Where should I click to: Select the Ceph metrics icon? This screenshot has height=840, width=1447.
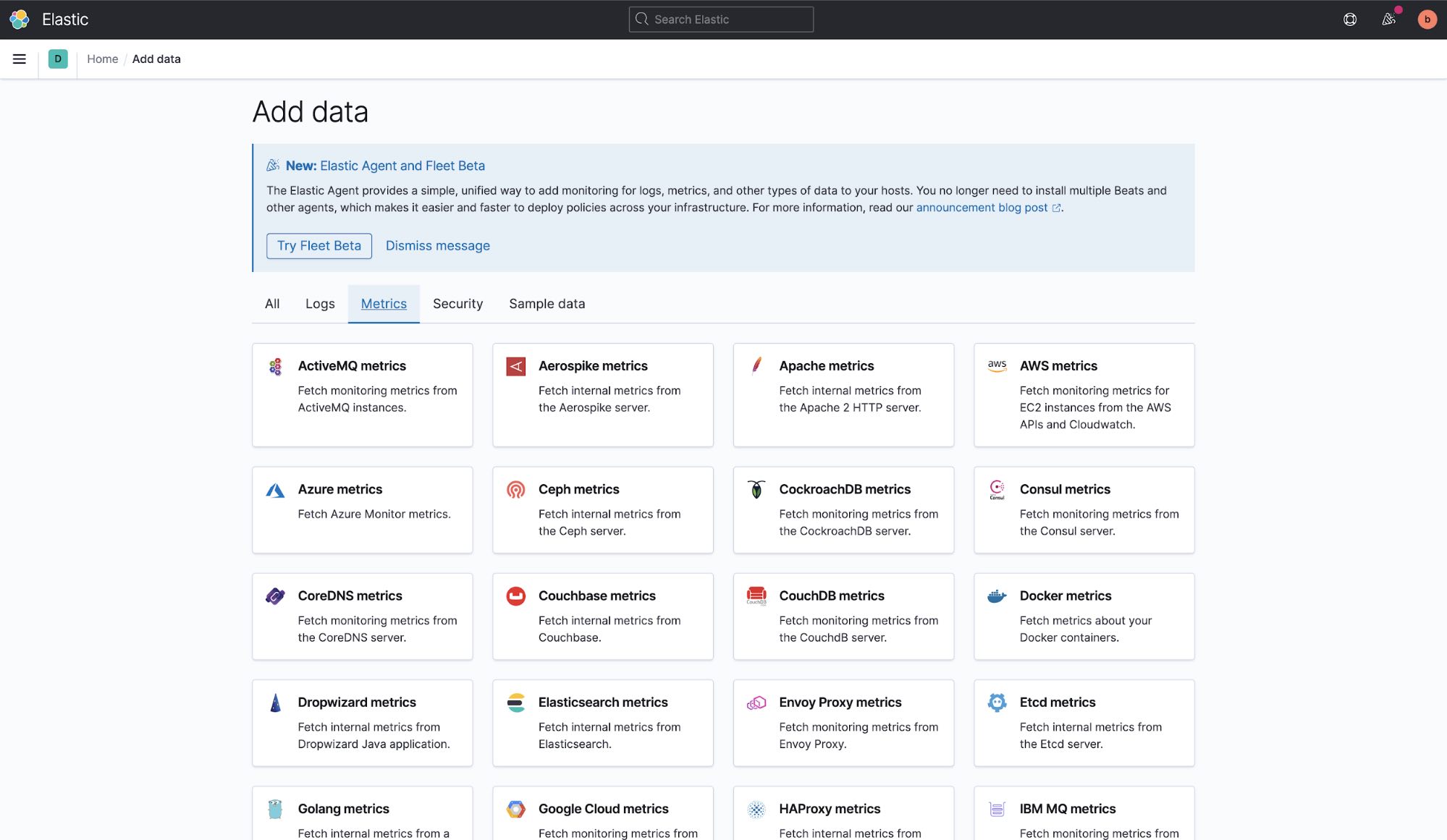[x=515, y=489]
